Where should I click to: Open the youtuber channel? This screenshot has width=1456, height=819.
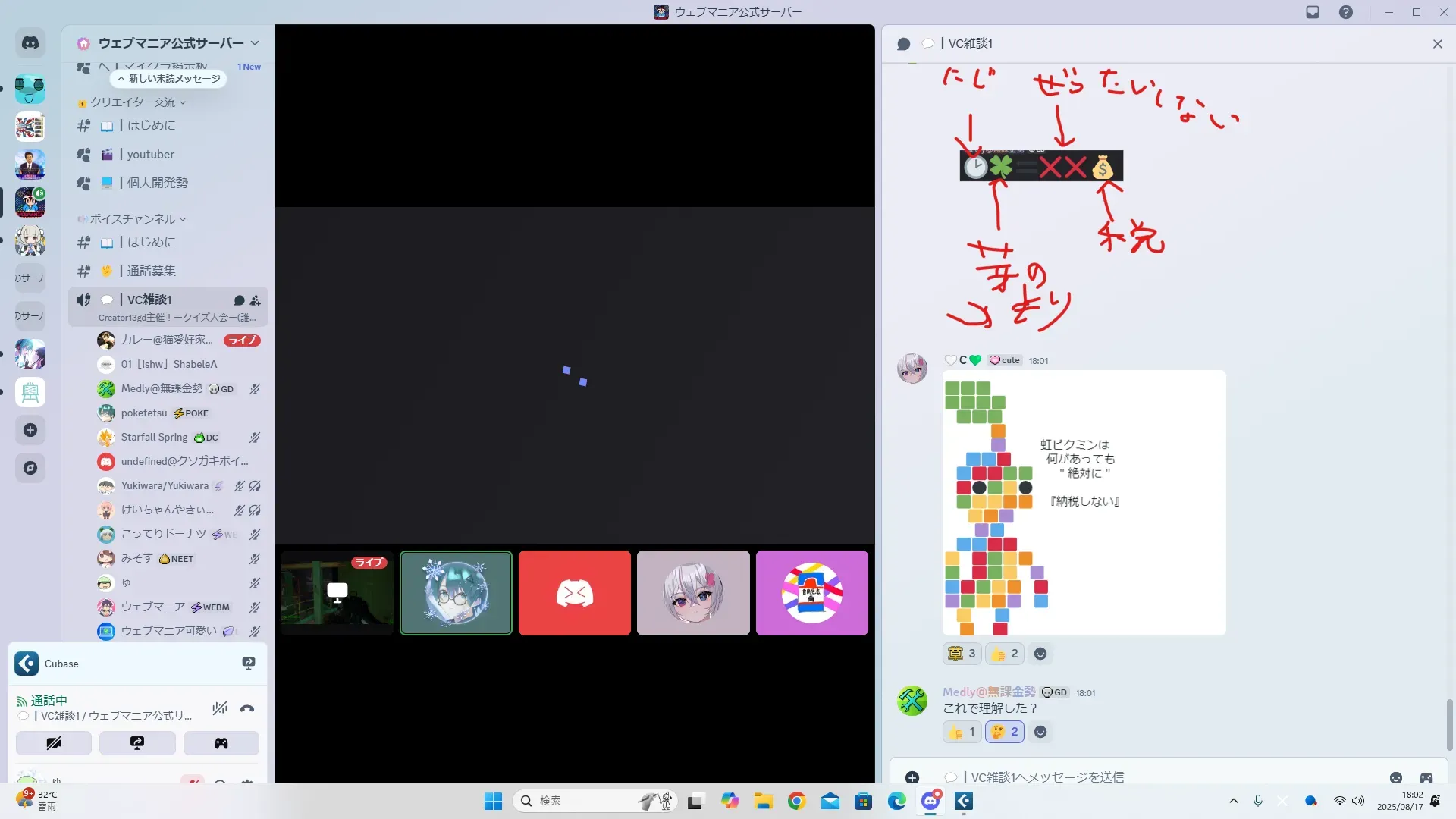click(x=151, y=155)
